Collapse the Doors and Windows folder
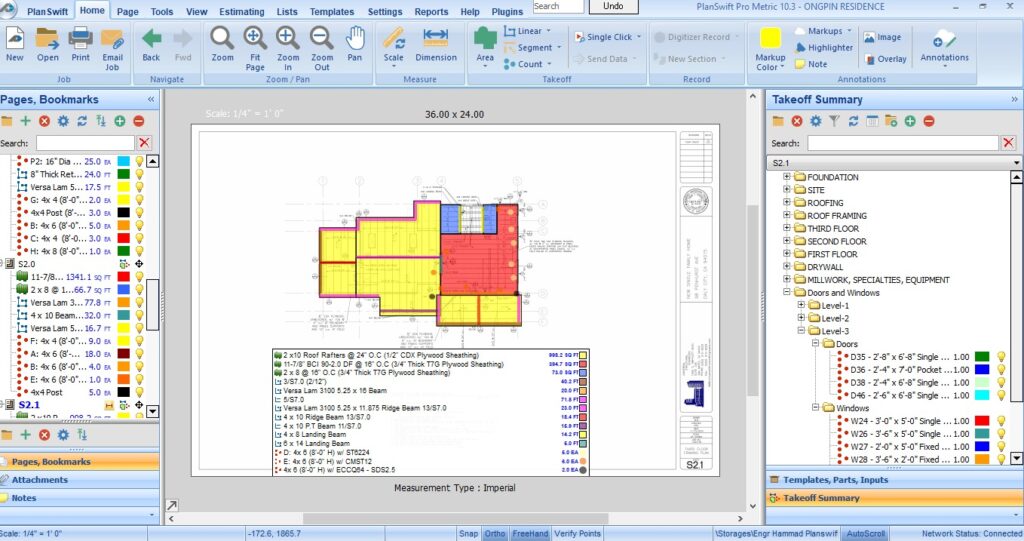Screen dimensions: 1024x541 coord(787,293)
